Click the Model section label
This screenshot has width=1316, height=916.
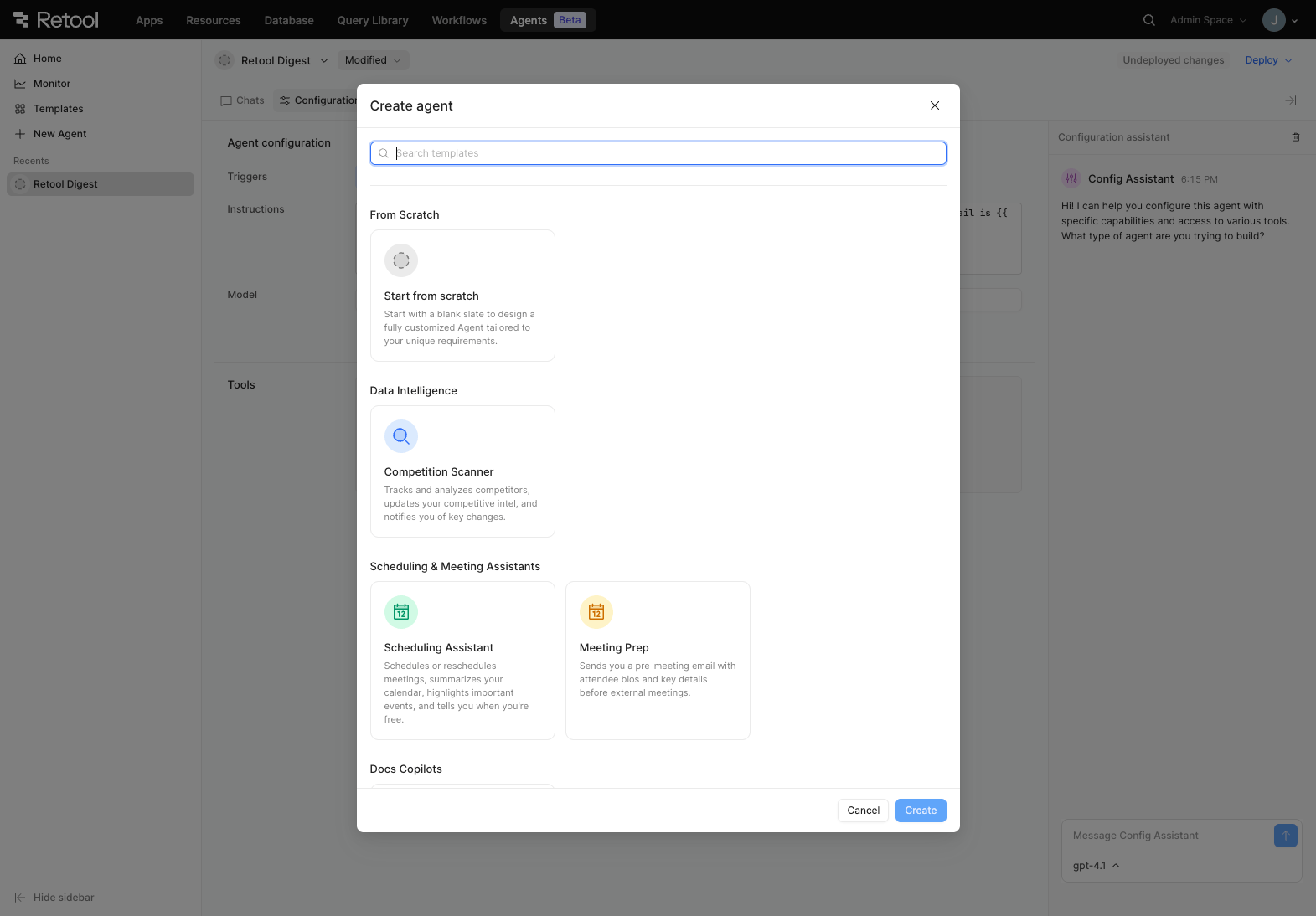coord(242,295)
